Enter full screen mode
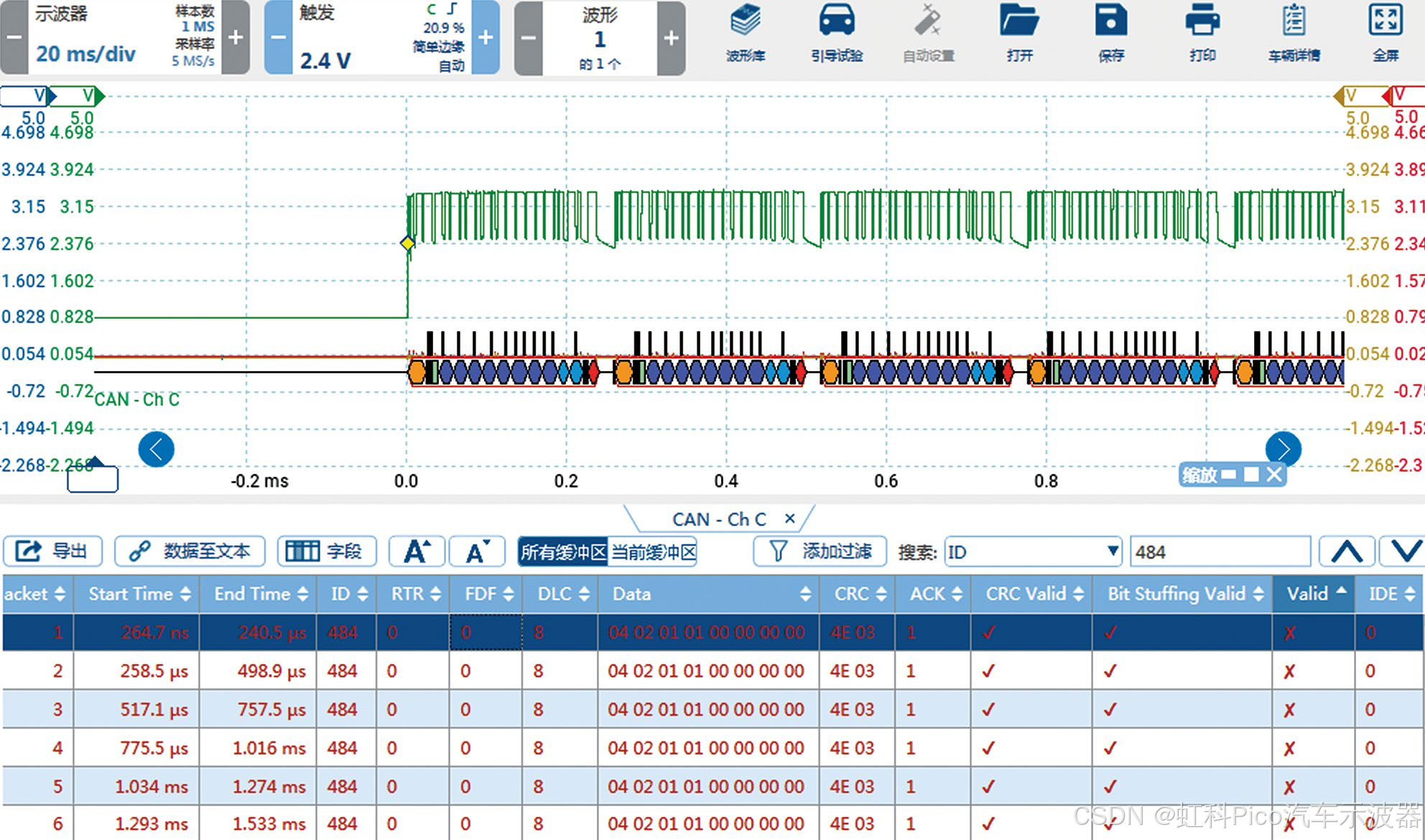This screenshot has height=840, width=1425. pos(1385,22)
